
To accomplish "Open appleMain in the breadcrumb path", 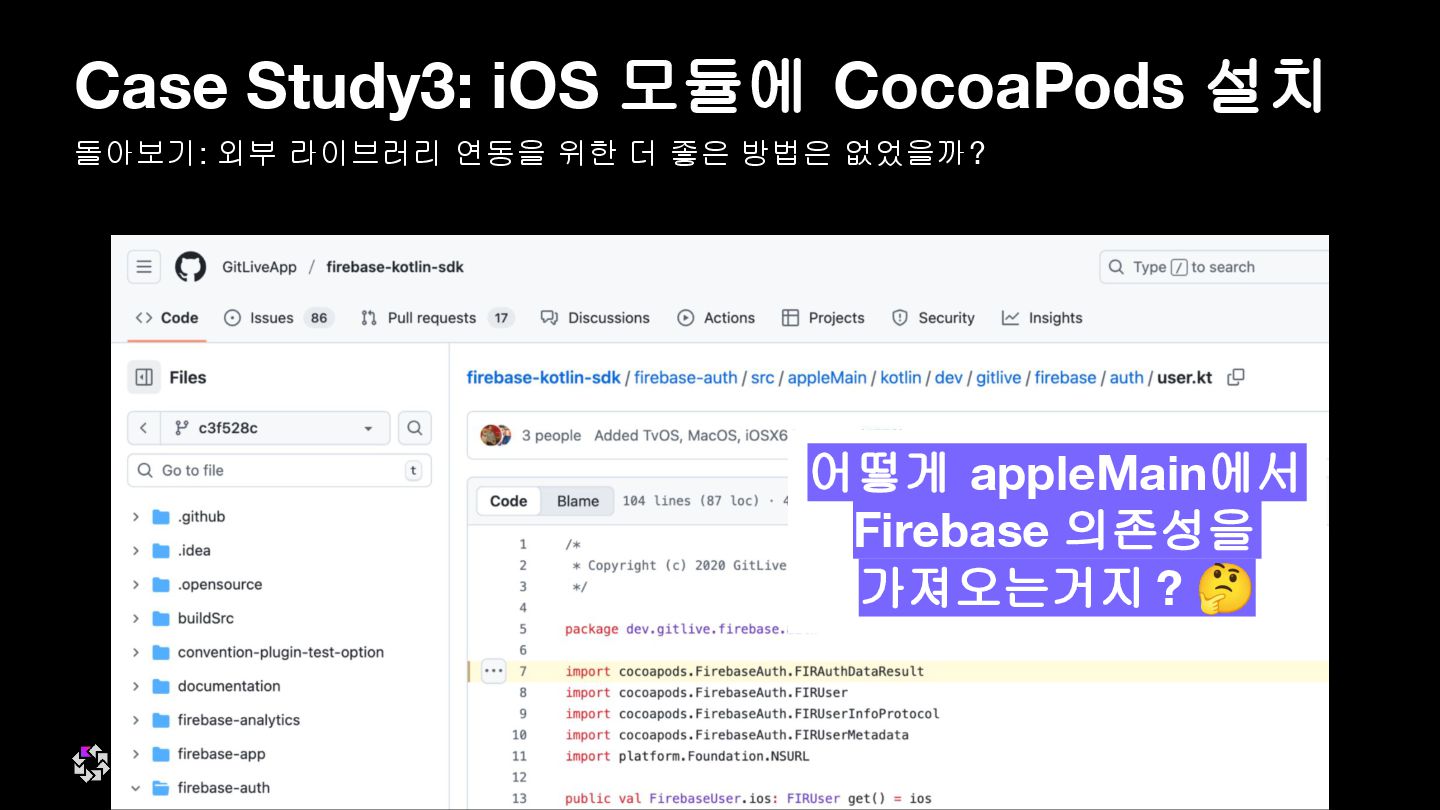I will [x=827, y=377].
